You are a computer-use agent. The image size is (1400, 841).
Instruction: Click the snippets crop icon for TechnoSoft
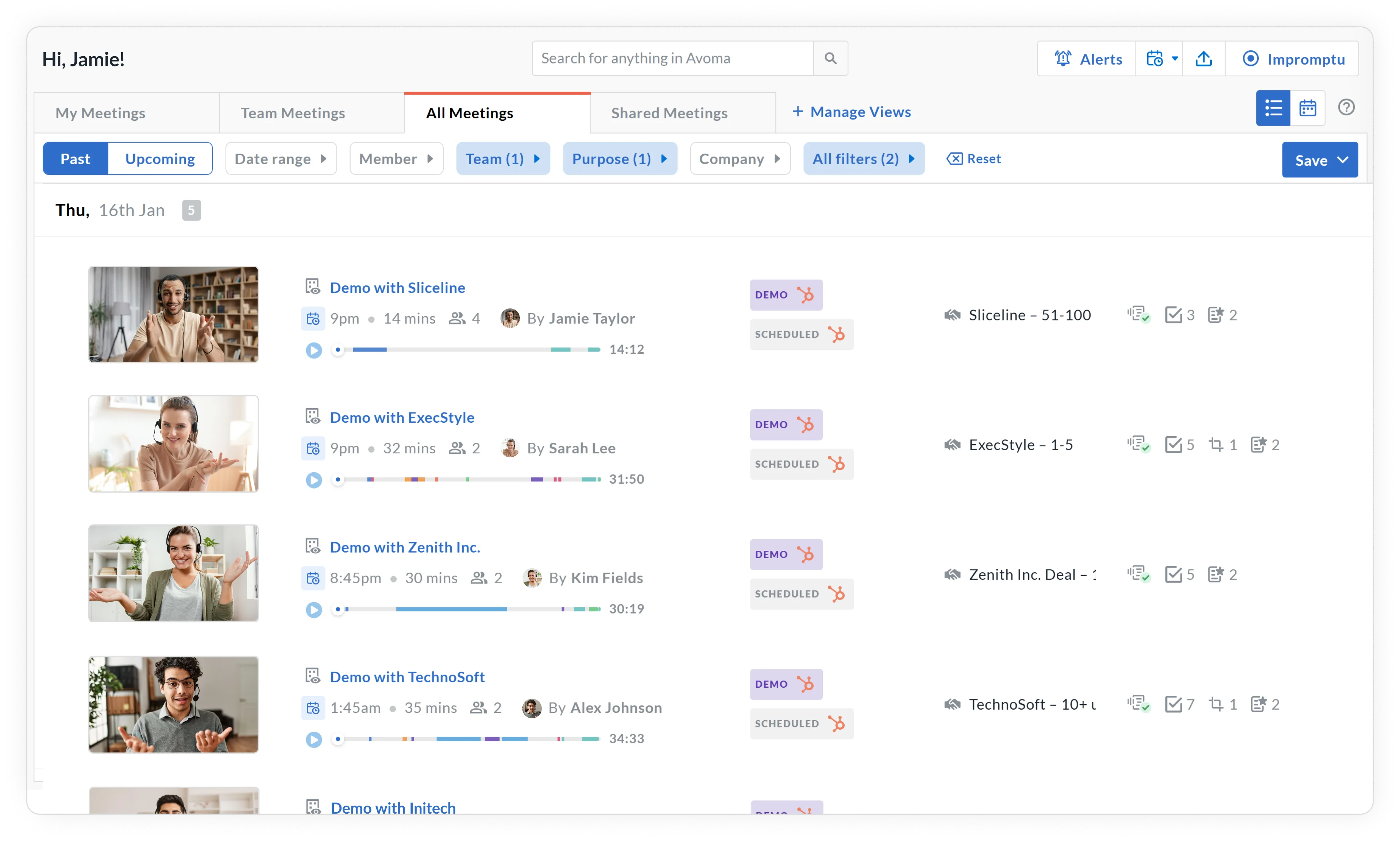coord(1216,704)
